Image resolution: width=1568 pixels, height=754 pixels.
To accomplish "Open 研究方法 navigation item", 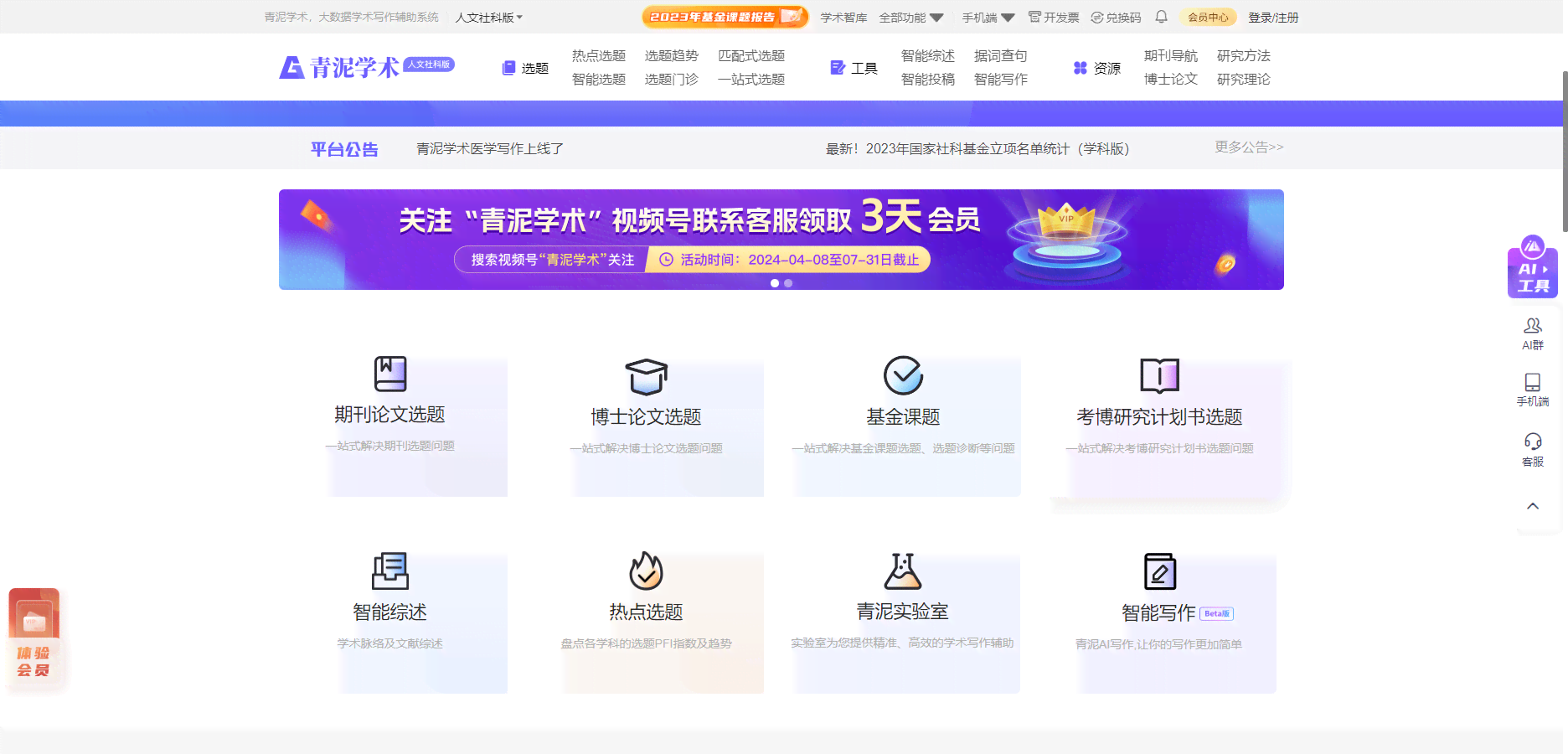I will point(1244,56).
